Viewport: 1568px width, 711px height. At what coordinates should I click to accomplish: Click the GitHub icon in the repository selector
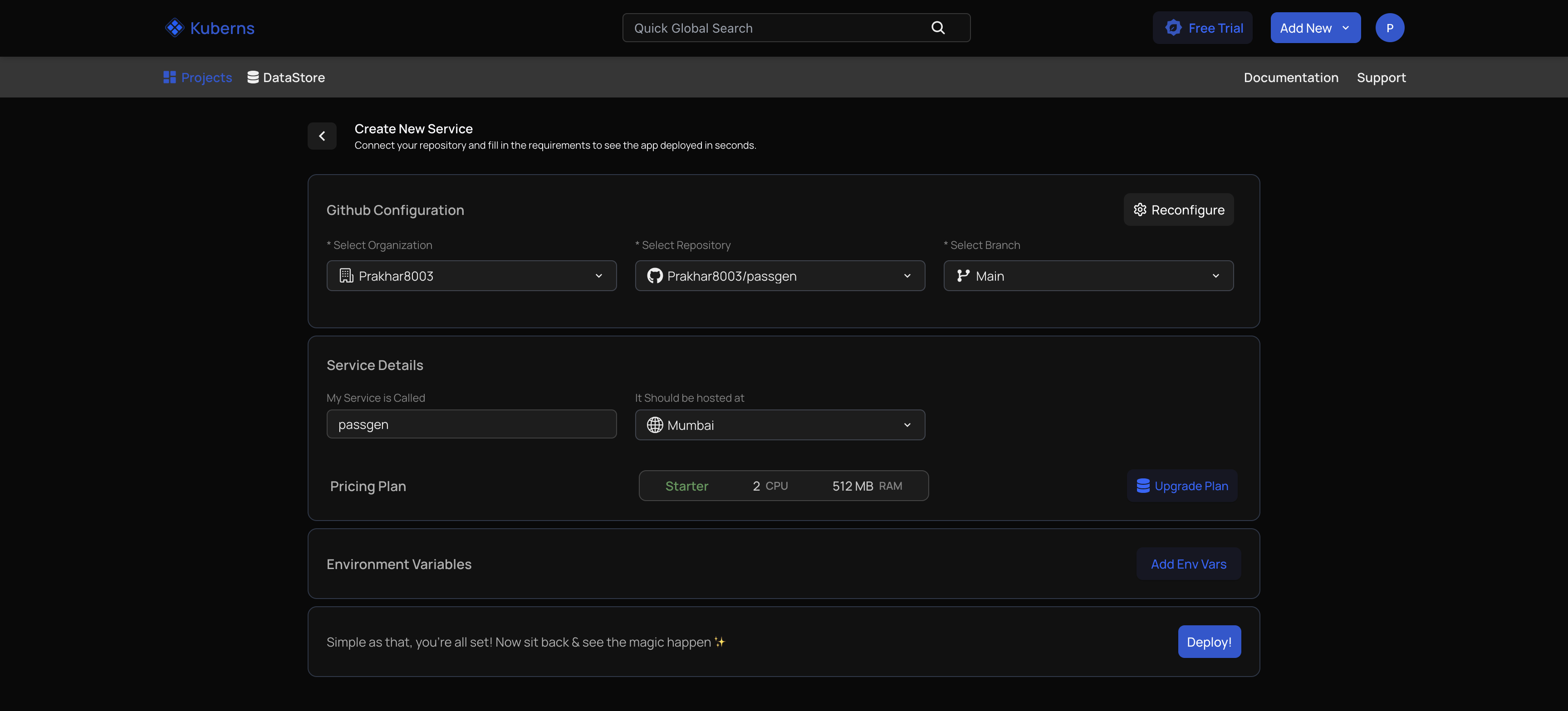[654, 276]
